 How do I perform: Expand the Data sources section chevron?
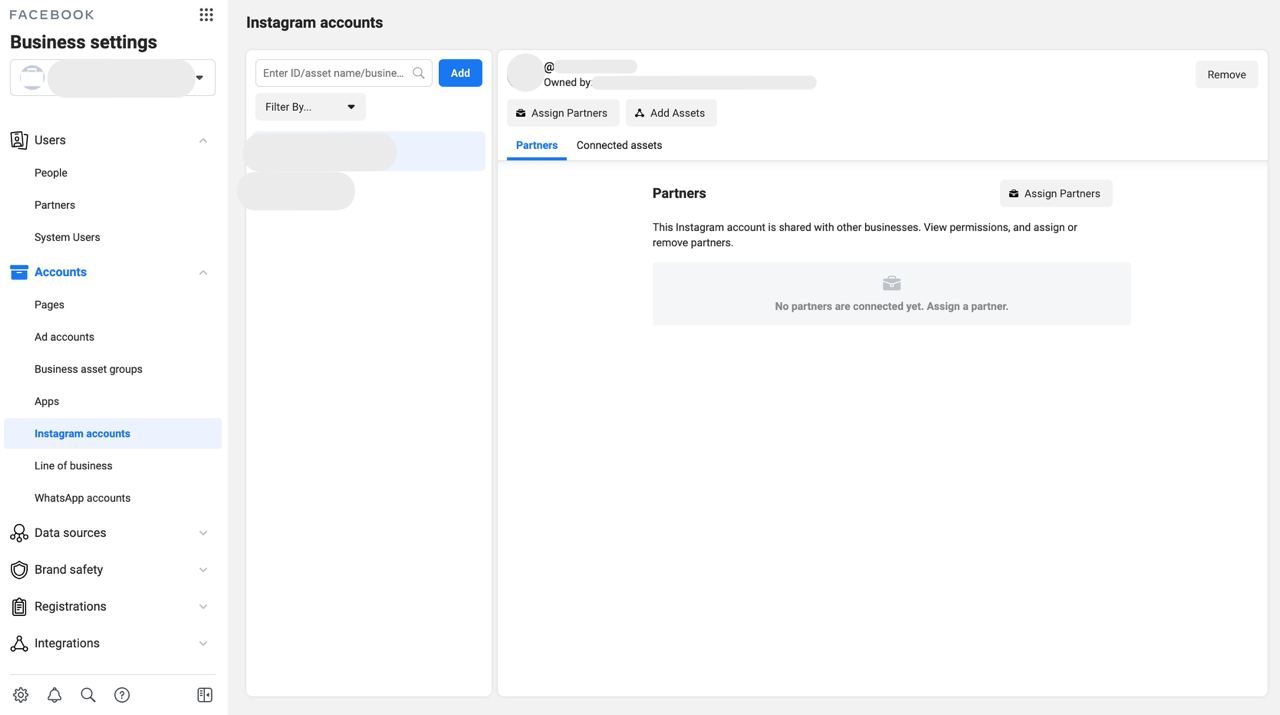click(203, 534)
